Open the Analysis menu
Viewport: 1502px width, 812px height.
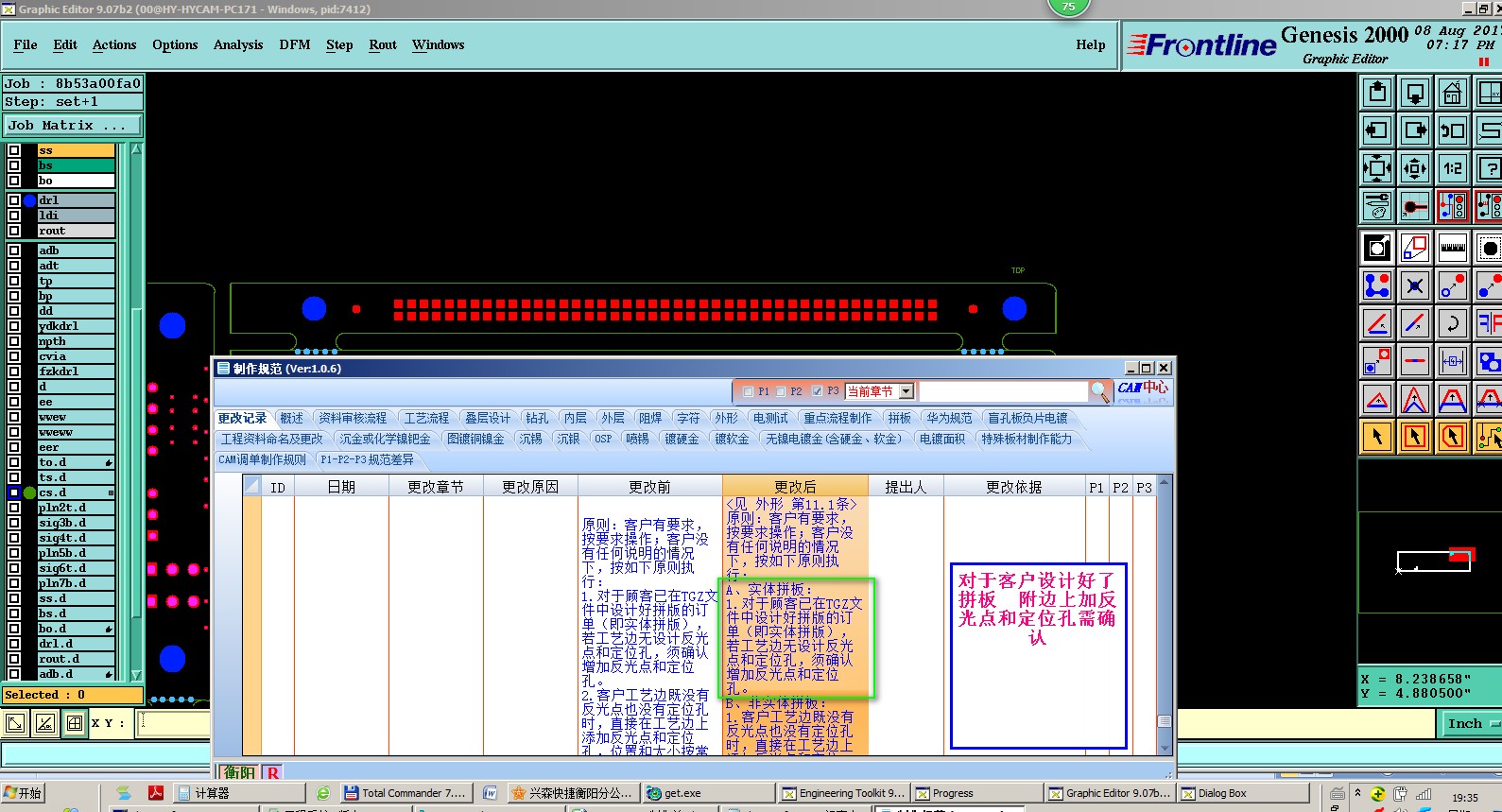pos(238,44)
